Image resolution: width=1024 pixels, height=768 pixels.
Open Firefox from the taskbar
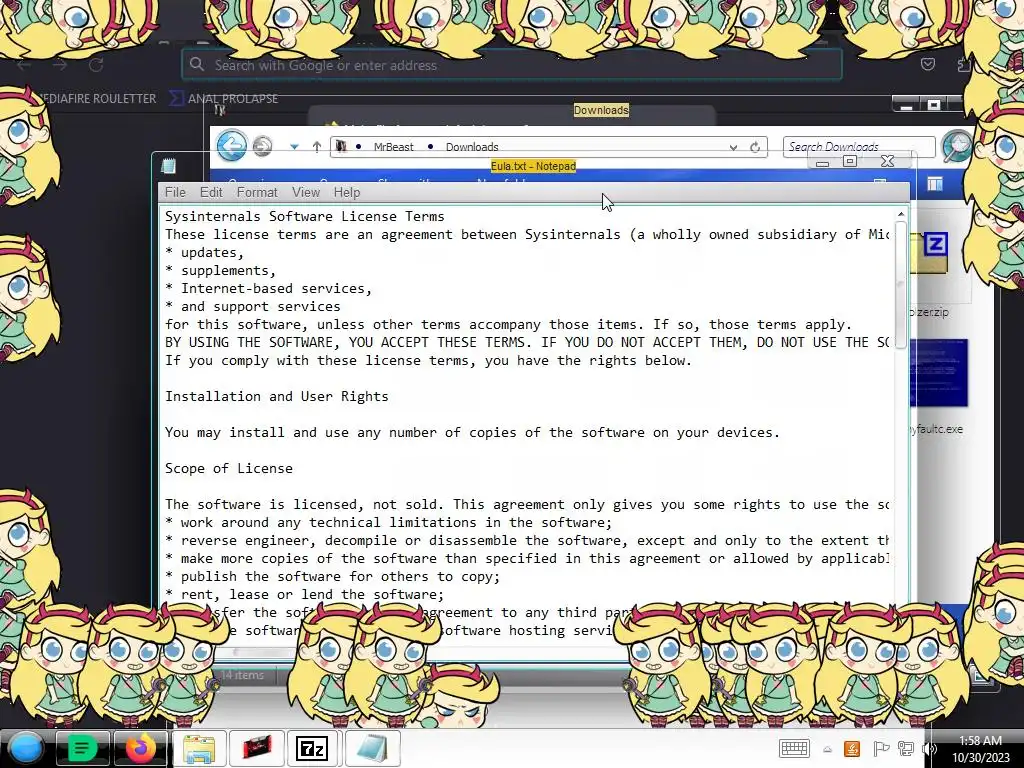pyautogui.click(x=140, y=748)
